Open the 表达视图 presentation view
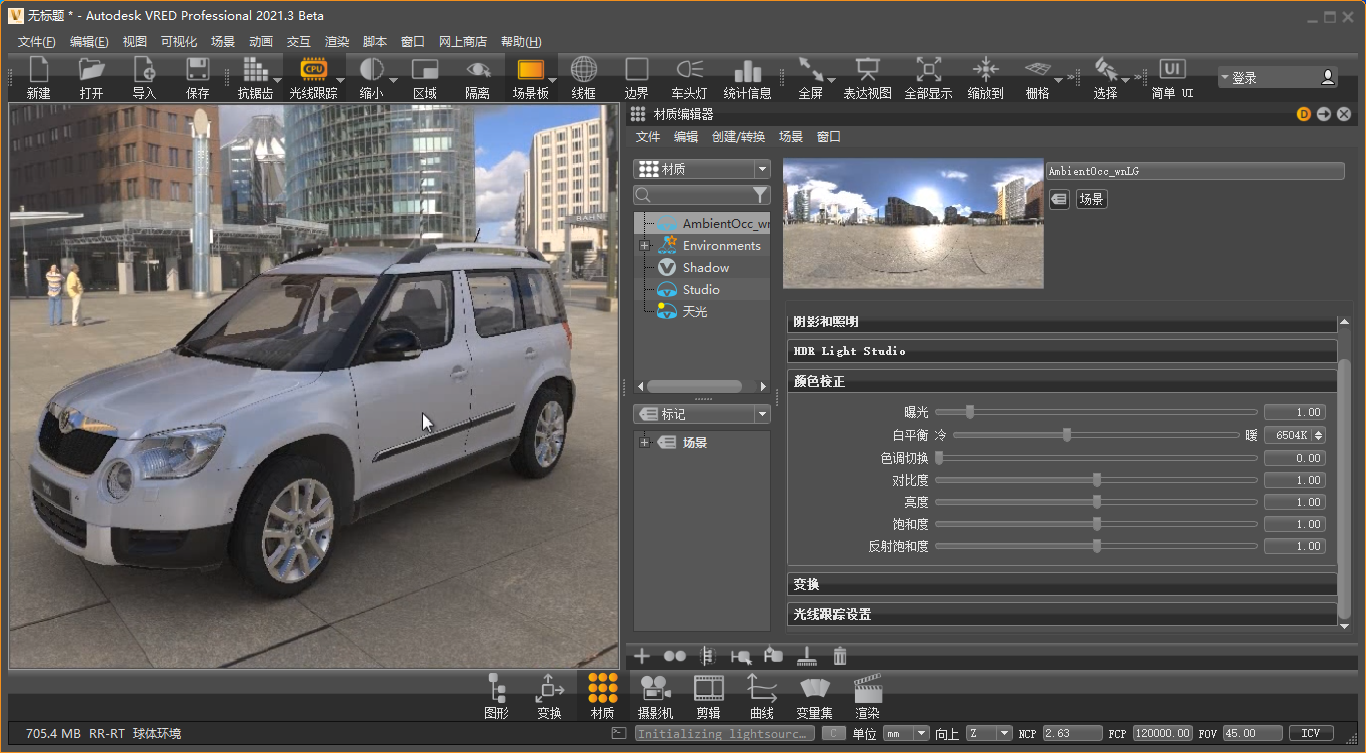Screen dimensions: 1366x753 click(x=867, y=78)
